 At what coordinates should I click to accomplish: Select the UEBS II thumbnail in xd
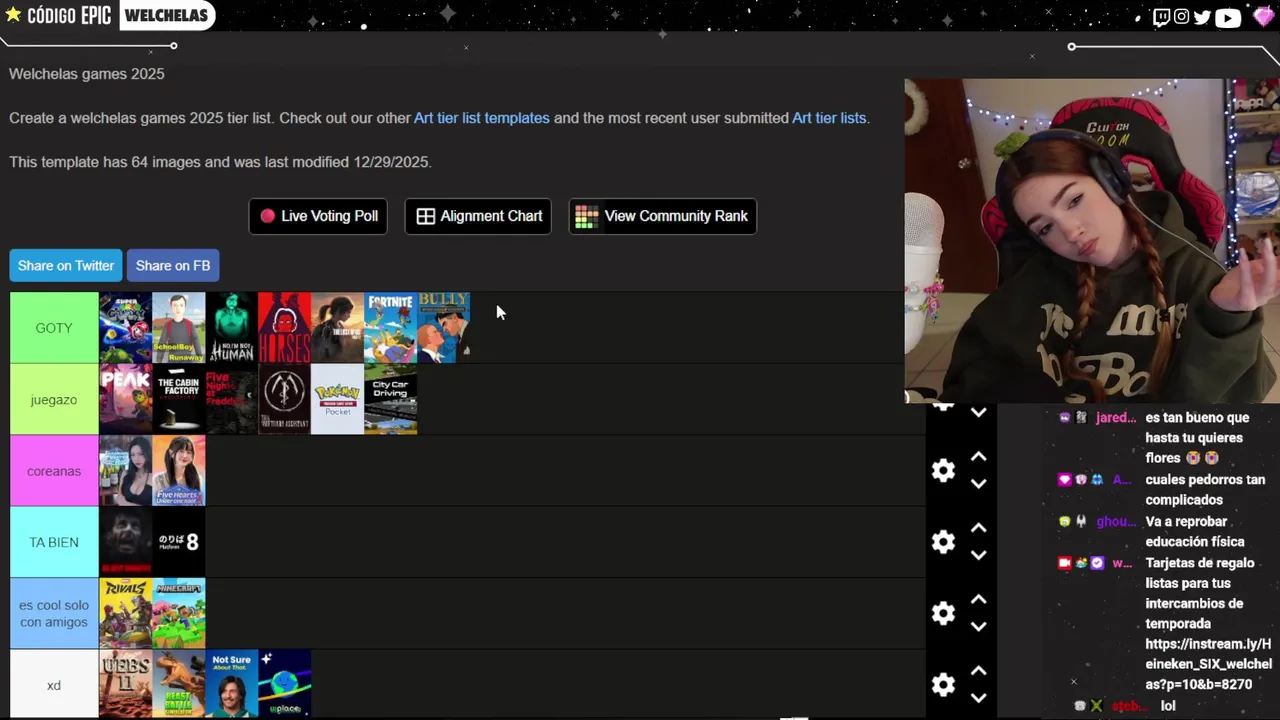(125, 684)
